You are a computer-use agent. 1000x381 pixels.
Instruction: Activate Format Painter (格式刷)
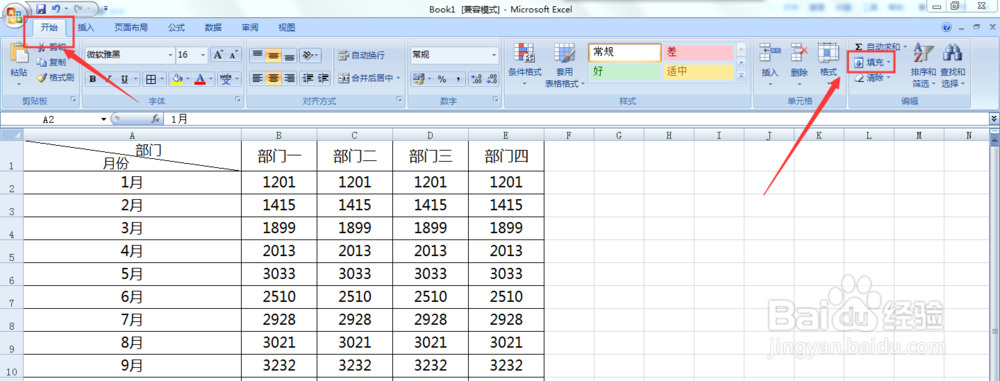55,77
